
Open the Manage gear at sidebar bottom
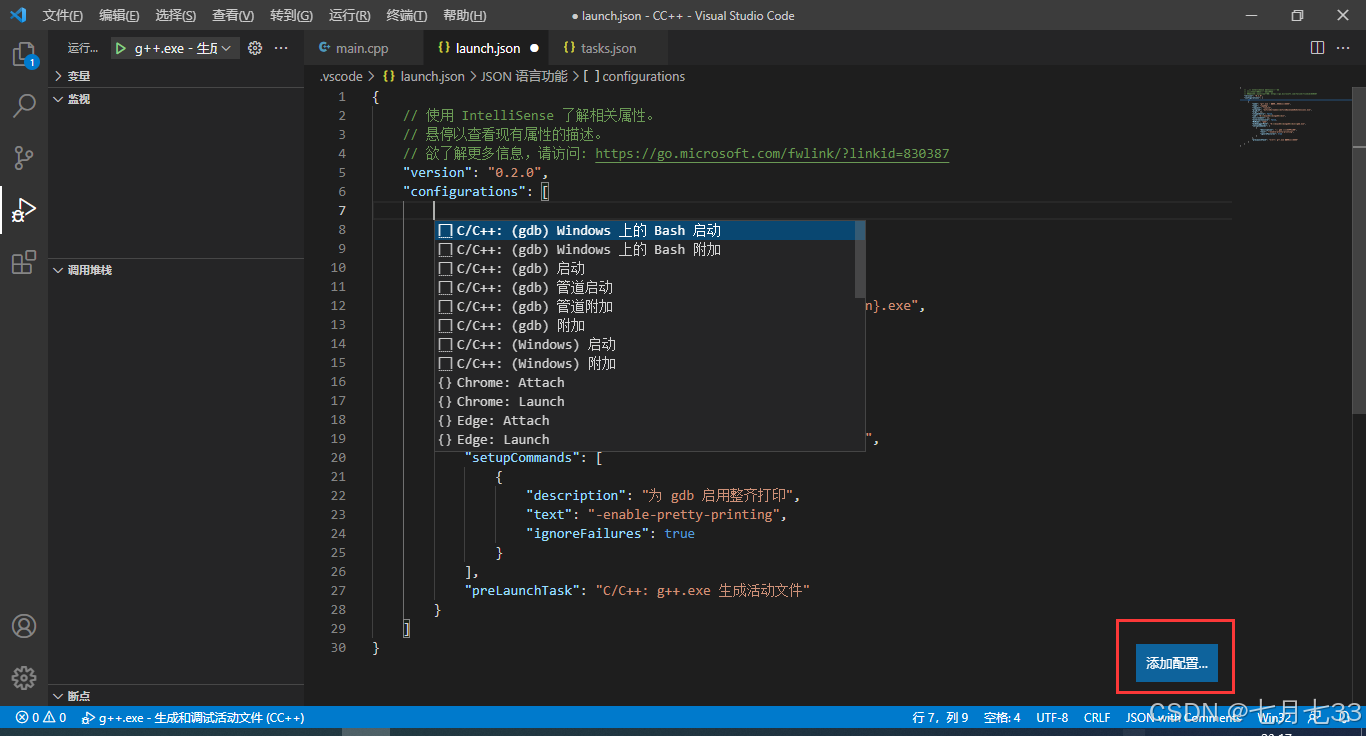click(24, 677)
